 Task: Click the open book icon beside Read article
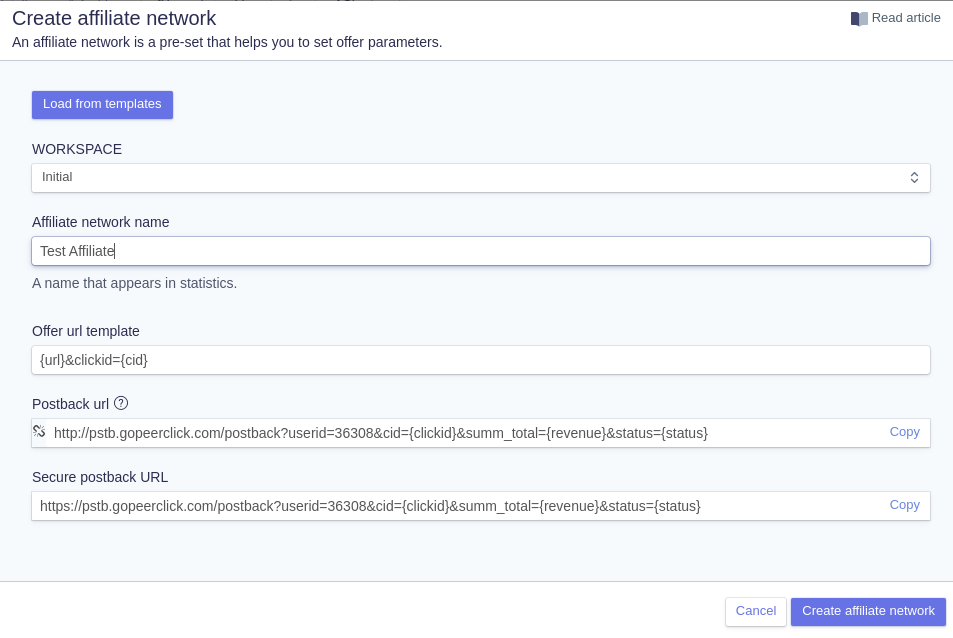pyautogui.click(x=858, y=18)
